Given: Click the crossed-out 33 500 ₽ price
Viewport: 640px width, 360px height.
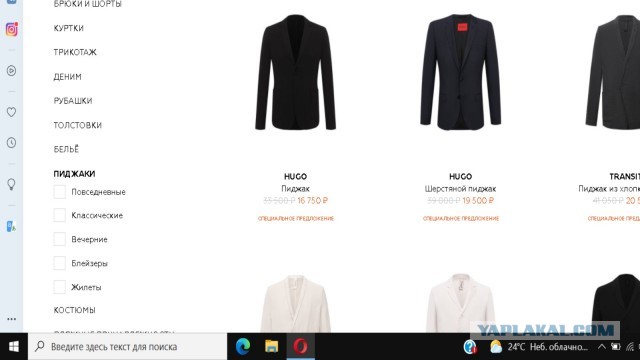Looking at the screenshot, I should coord(279,201).
